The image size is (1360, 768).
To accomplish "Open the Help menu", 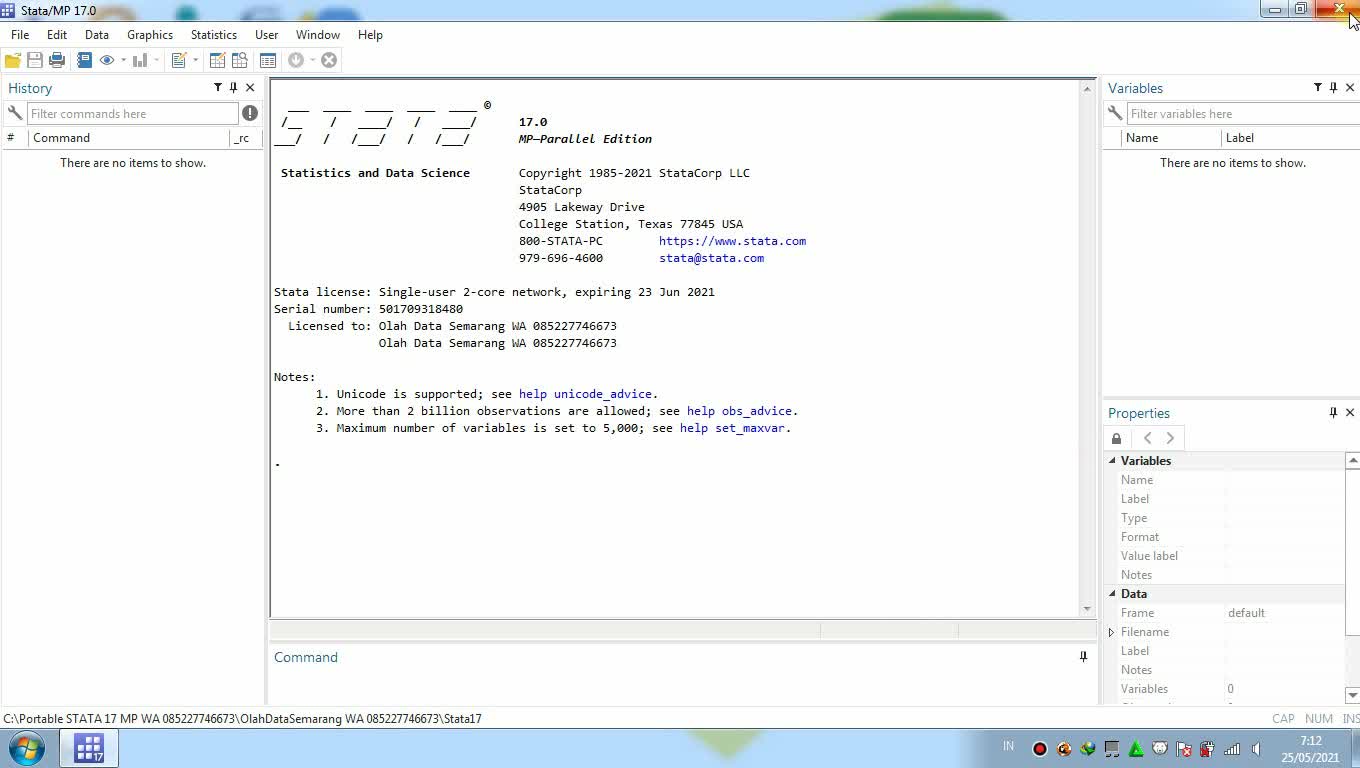I will tap(370, 34).
